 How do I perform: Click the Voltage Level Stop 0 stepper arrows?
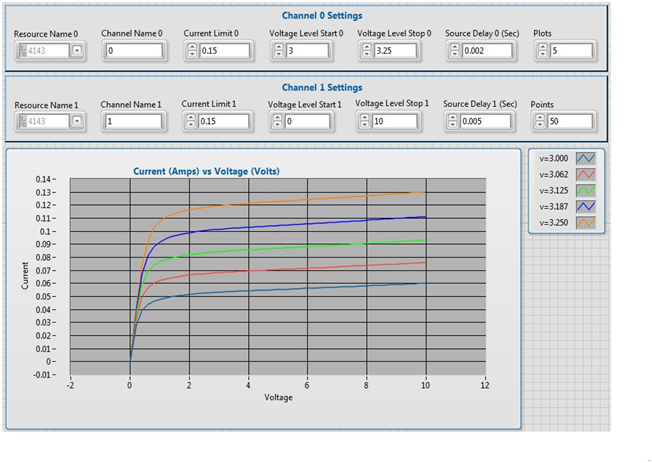click(366, 50)
